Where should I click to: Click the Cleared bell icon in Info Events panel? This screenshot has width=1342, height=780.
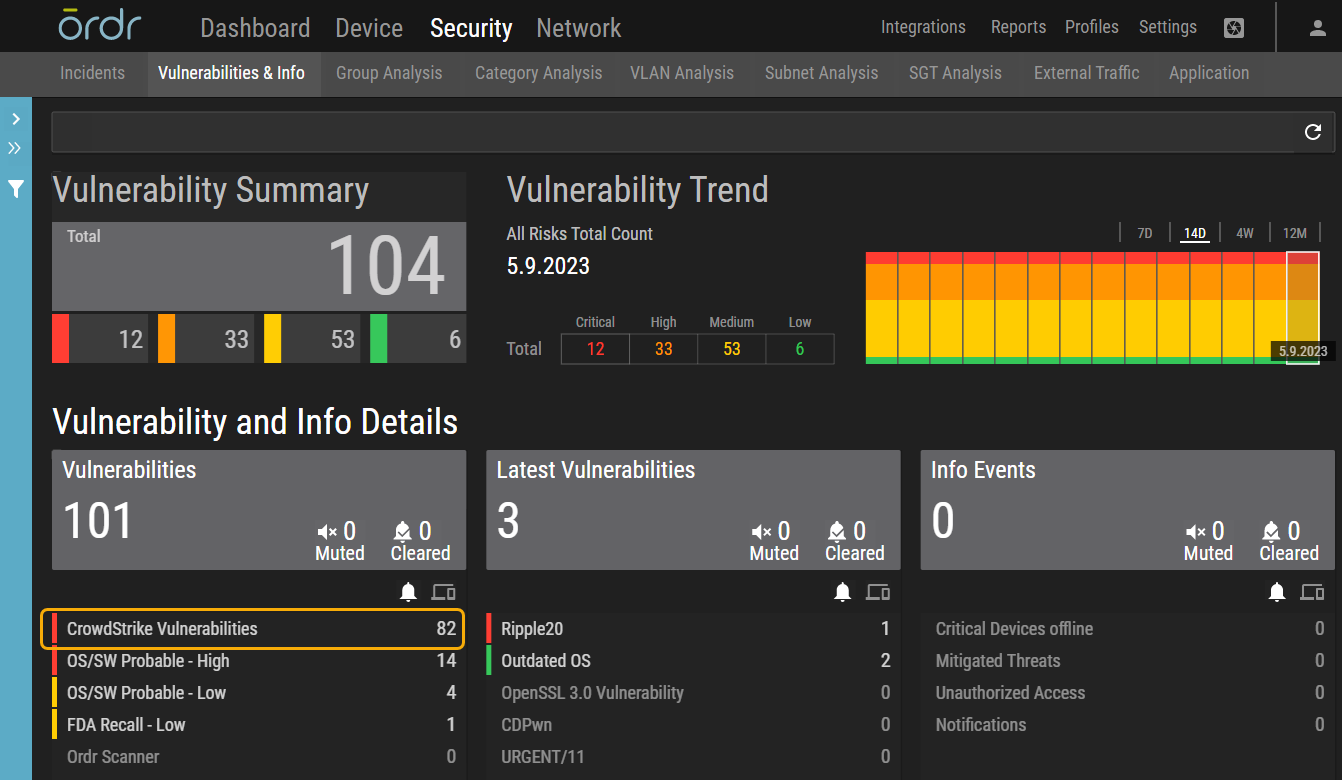pyautogui.click(x=1272, y=531)
